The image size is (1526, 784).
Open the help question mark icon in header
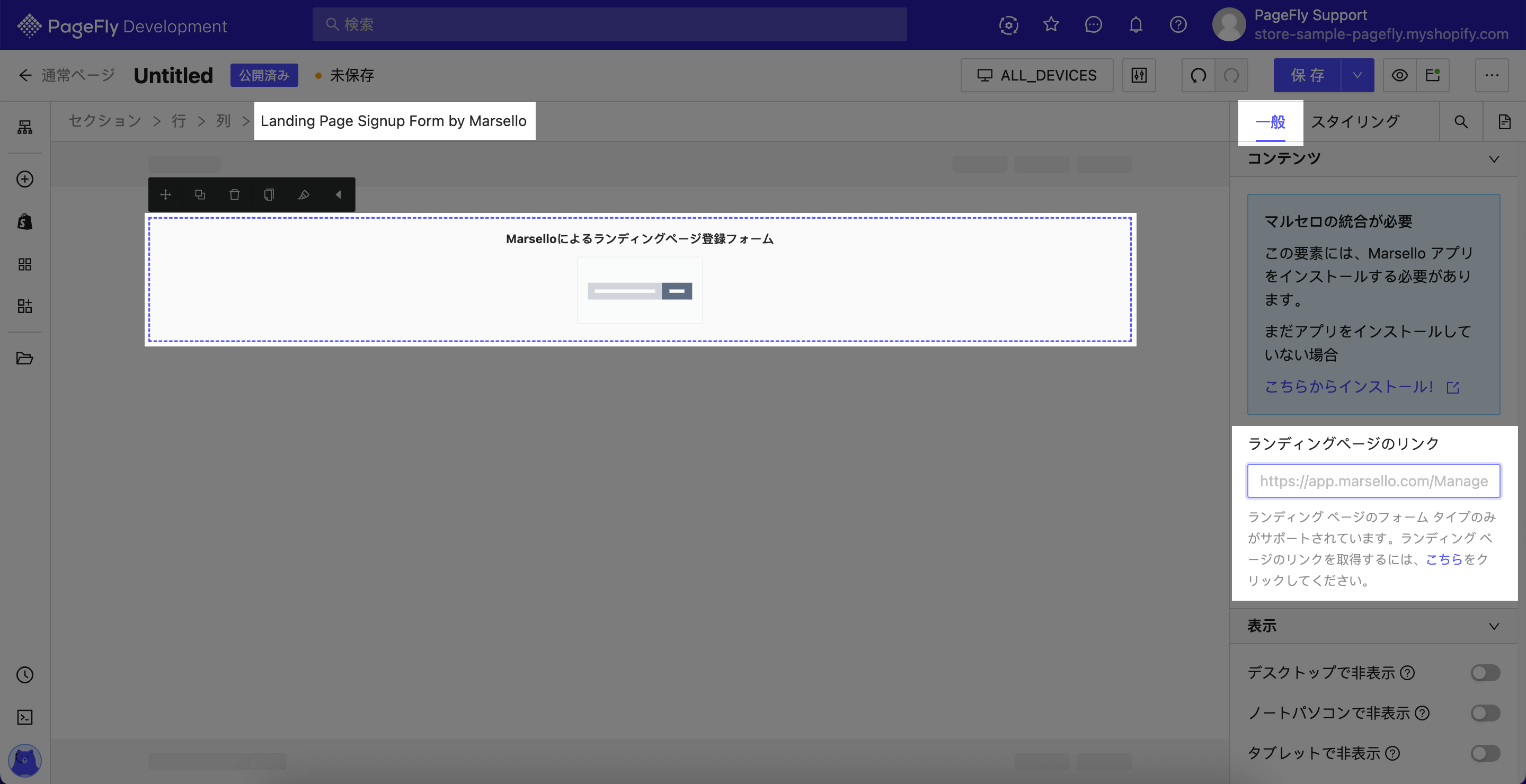(1178, 24)
